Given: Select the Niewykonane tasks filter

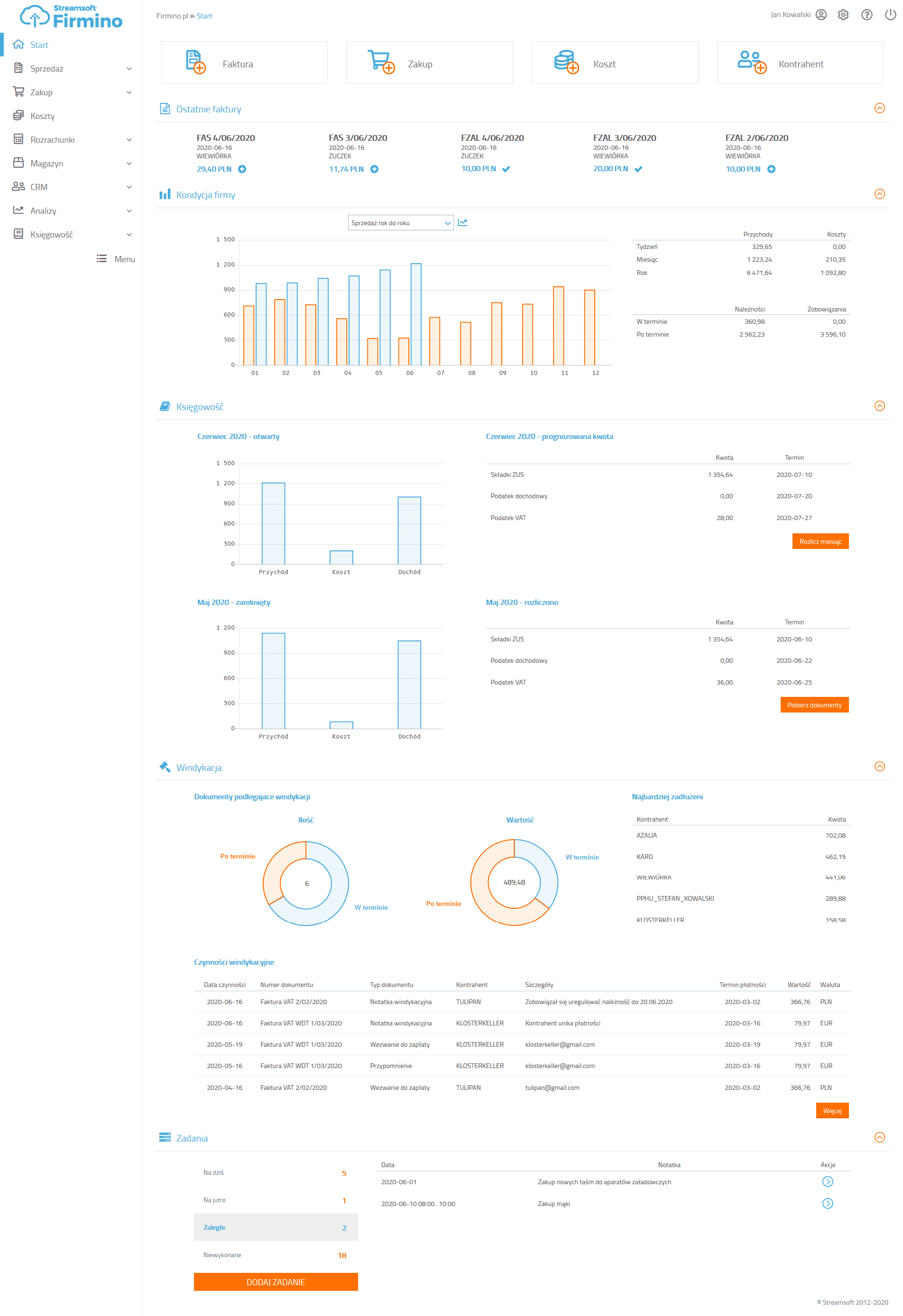Looking at the screenshot, I should (276, 1255).
